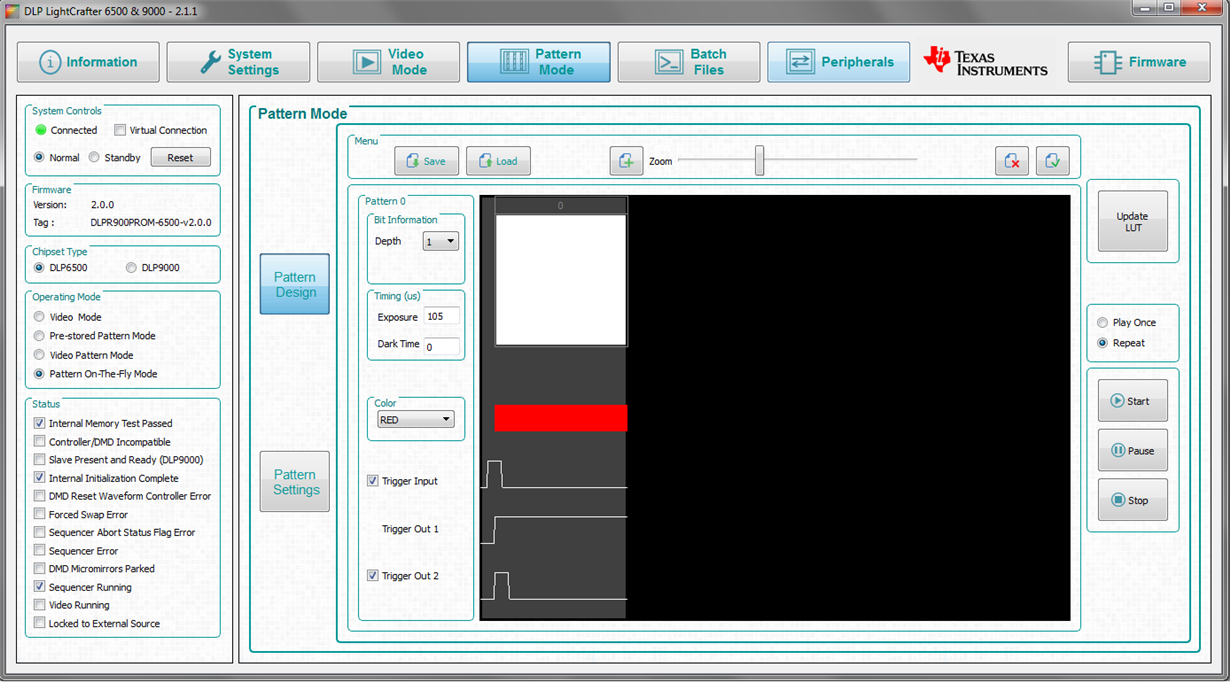Open the Pattern Settings page
The width and height of the screenshot is (1230, 682).
[295, 482]
